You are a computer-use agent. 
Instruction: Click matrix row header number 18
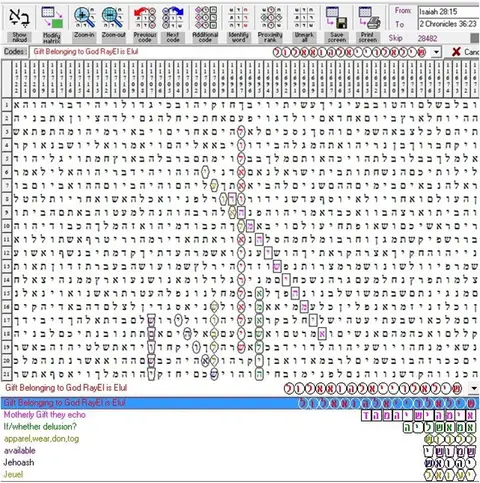7,334
